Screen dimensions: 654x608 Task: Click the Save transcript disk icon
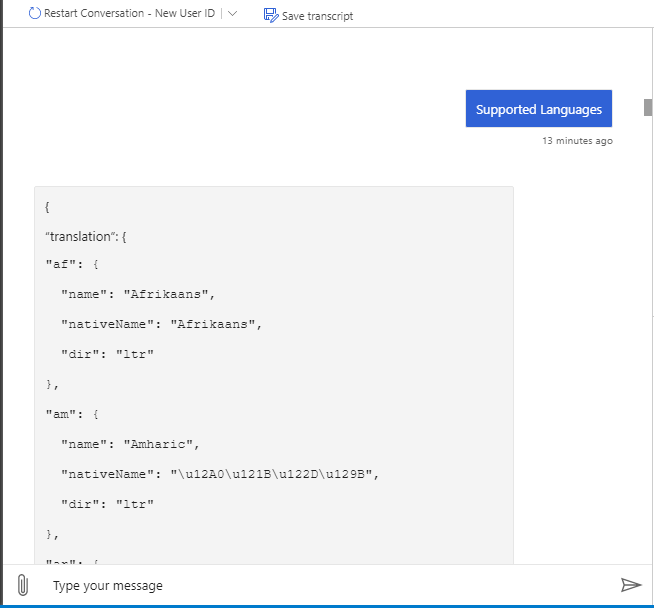(x=271, y=15)
